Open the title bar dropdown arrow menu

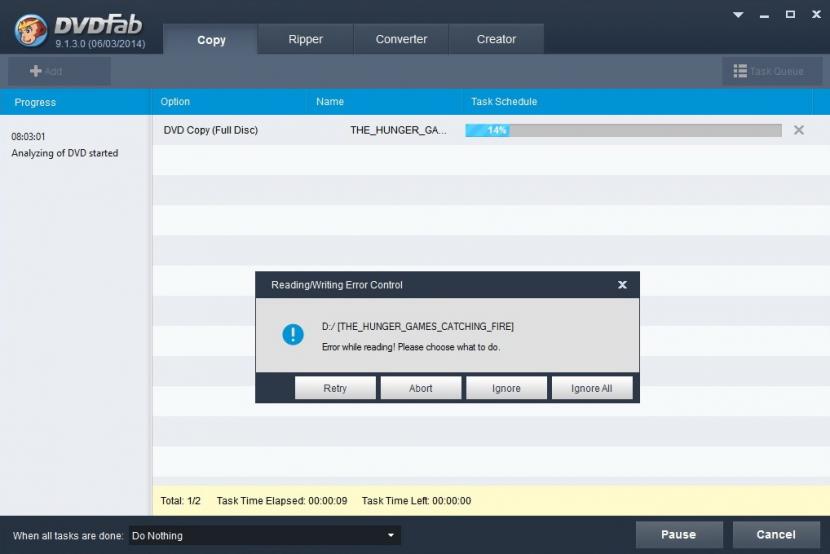tap(738, 15)
